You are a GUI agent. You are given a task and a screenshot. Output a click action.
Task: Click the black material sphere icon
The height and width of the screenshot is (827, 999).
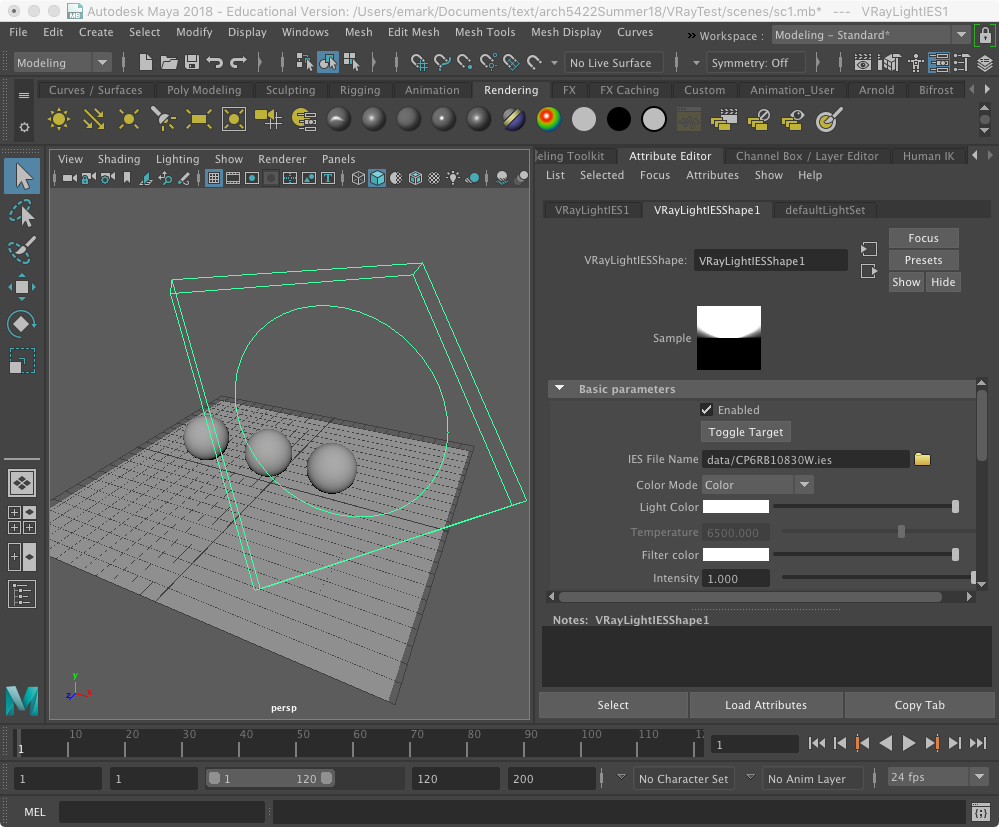tap(619, 119)
